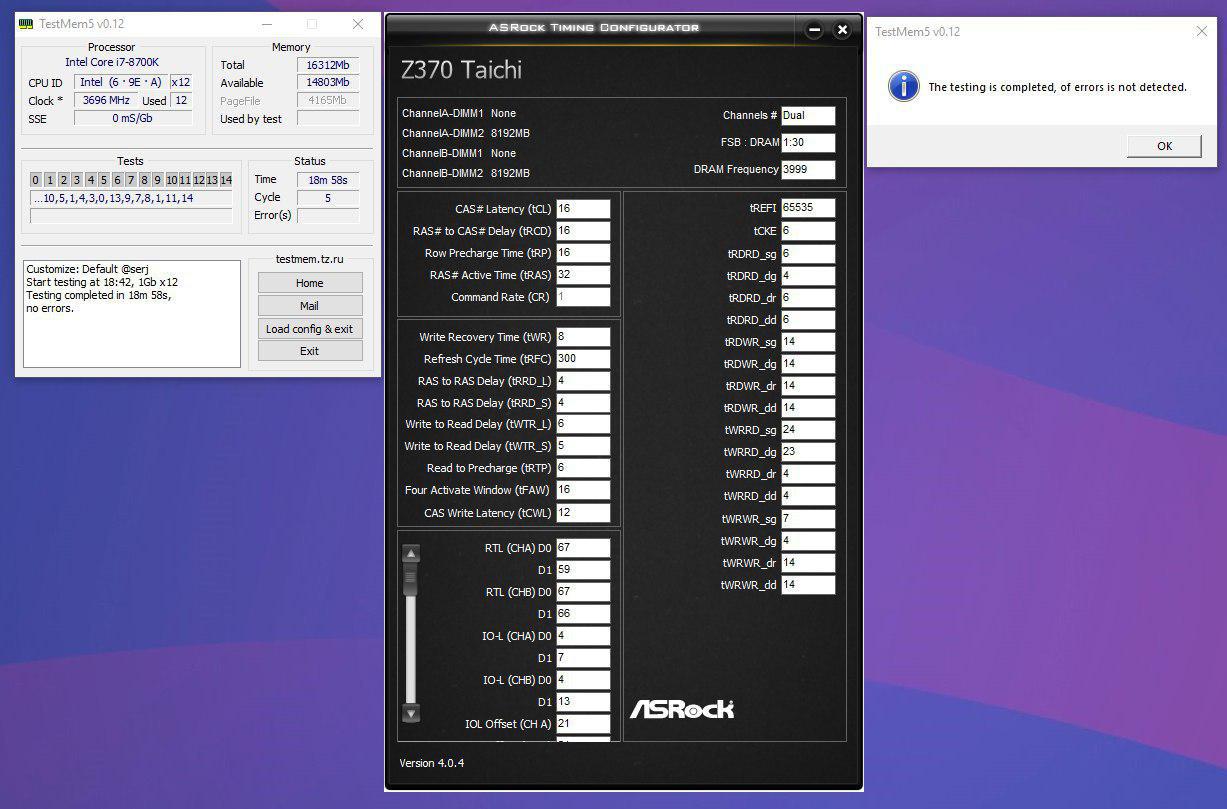Click the Command Rate (CR) field
1227x809 pixels.
click(x=583, y=297)
